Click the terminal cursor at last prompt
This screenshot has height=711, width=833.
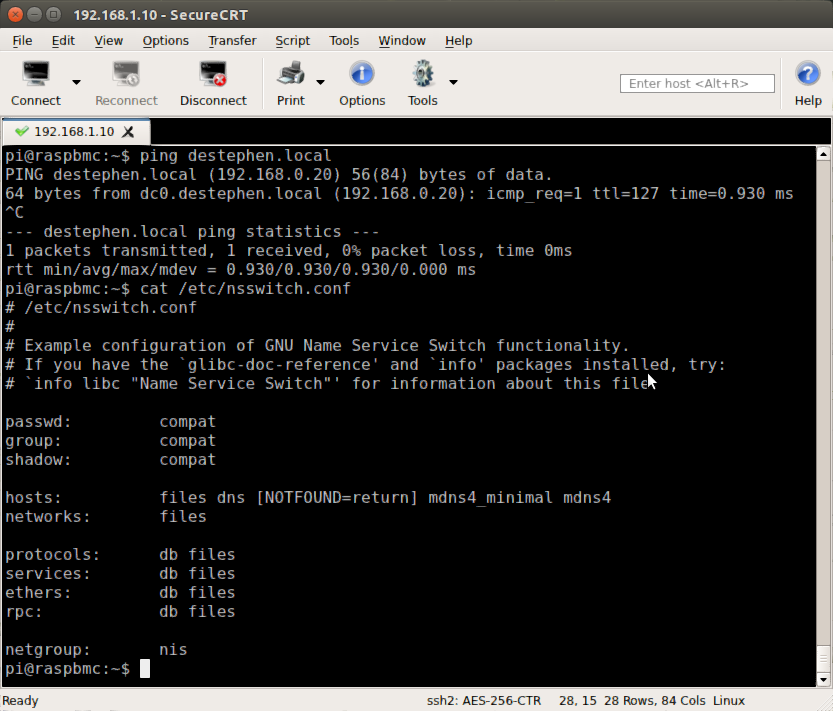click(x=144, y=669)
